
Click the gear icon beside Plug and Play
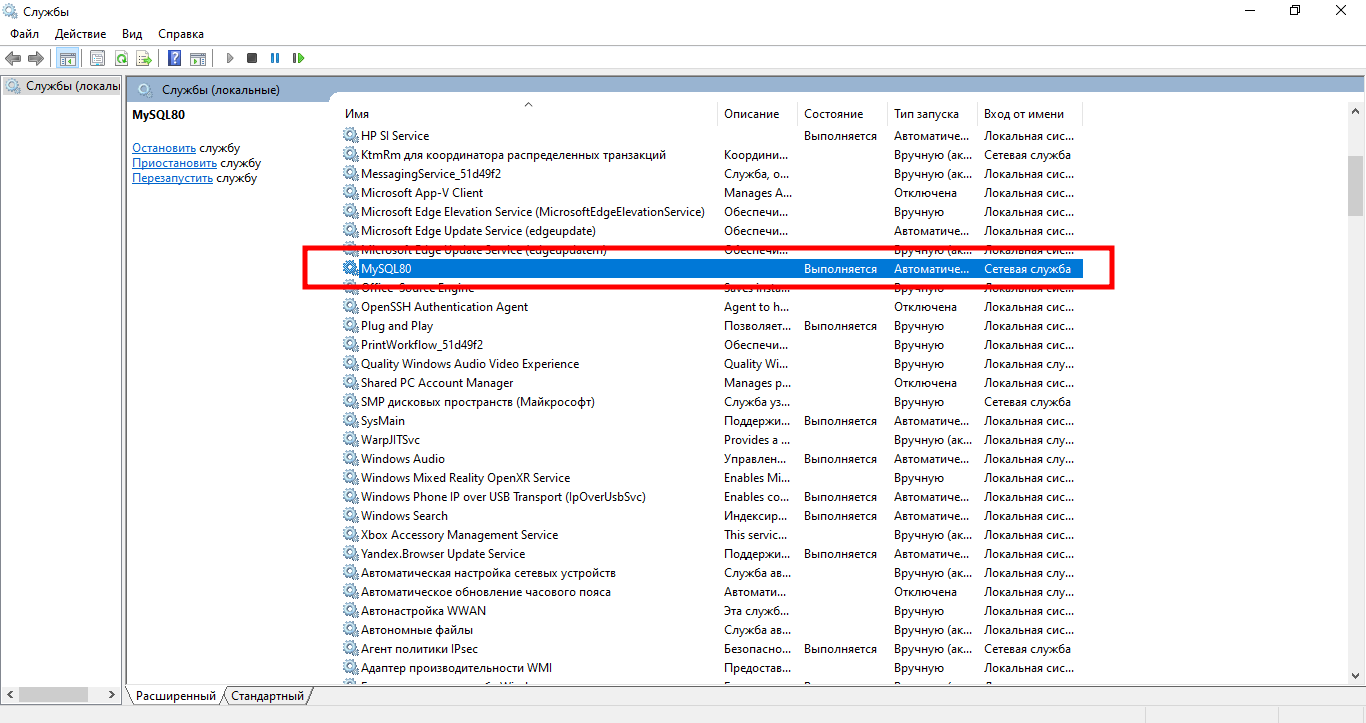tap(350, 326)
